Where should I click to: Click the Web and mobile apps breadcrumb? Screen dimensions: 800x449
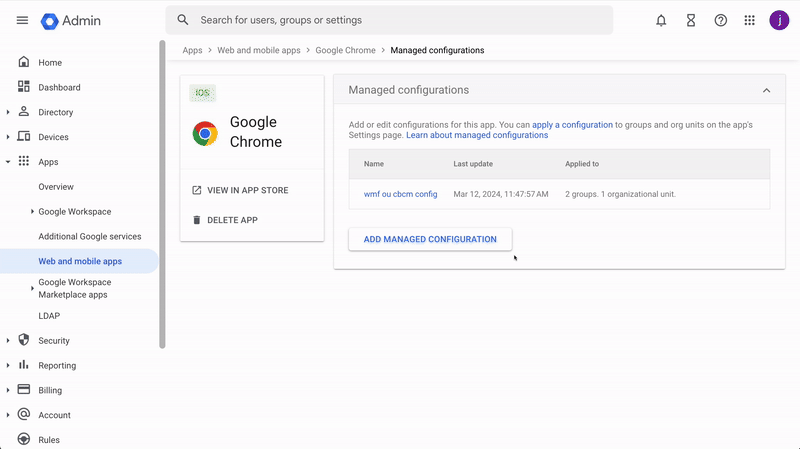[x=259, y=50]
